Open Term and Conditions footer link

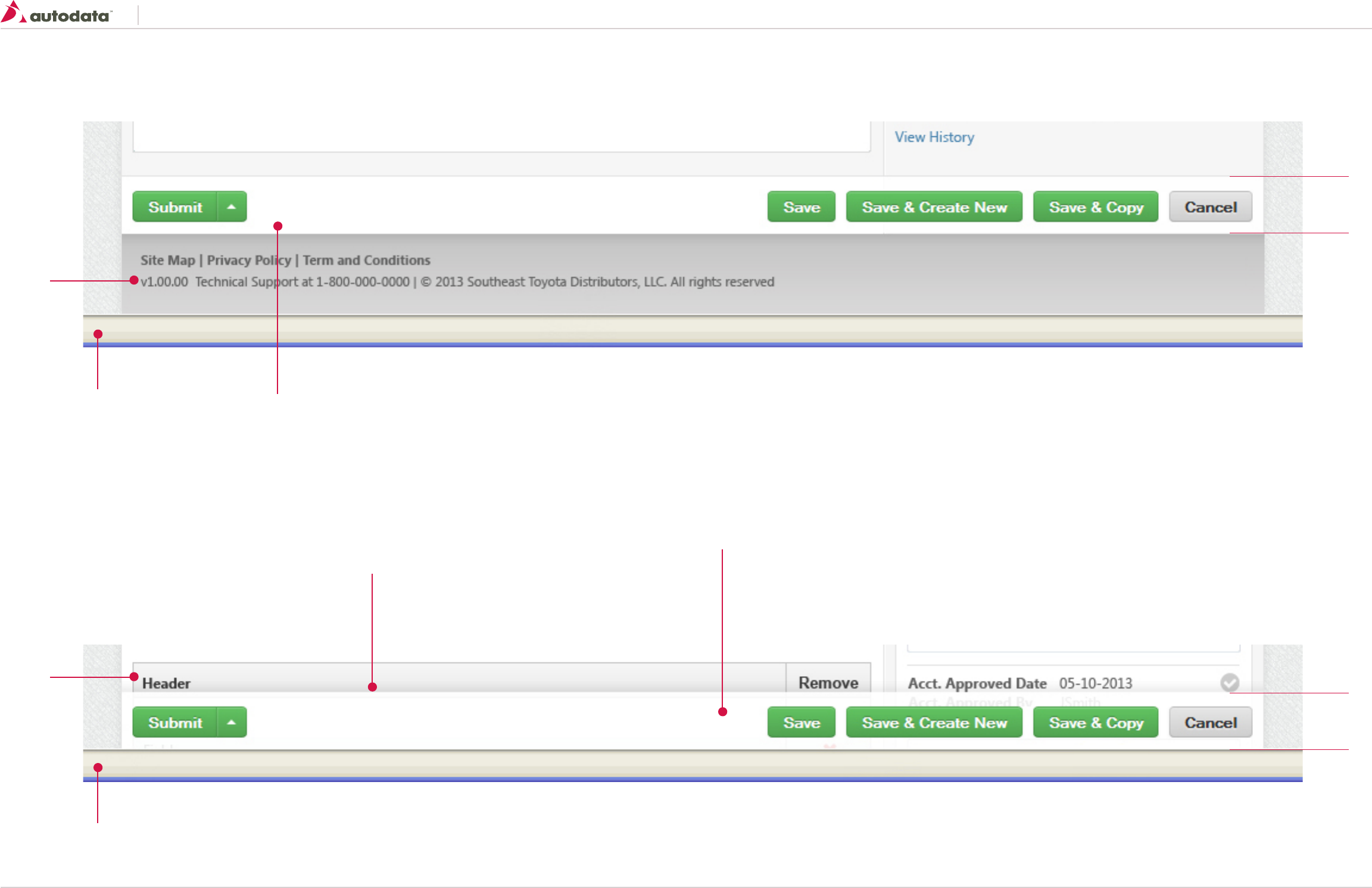pyautogui.click(x=366, y=260)
